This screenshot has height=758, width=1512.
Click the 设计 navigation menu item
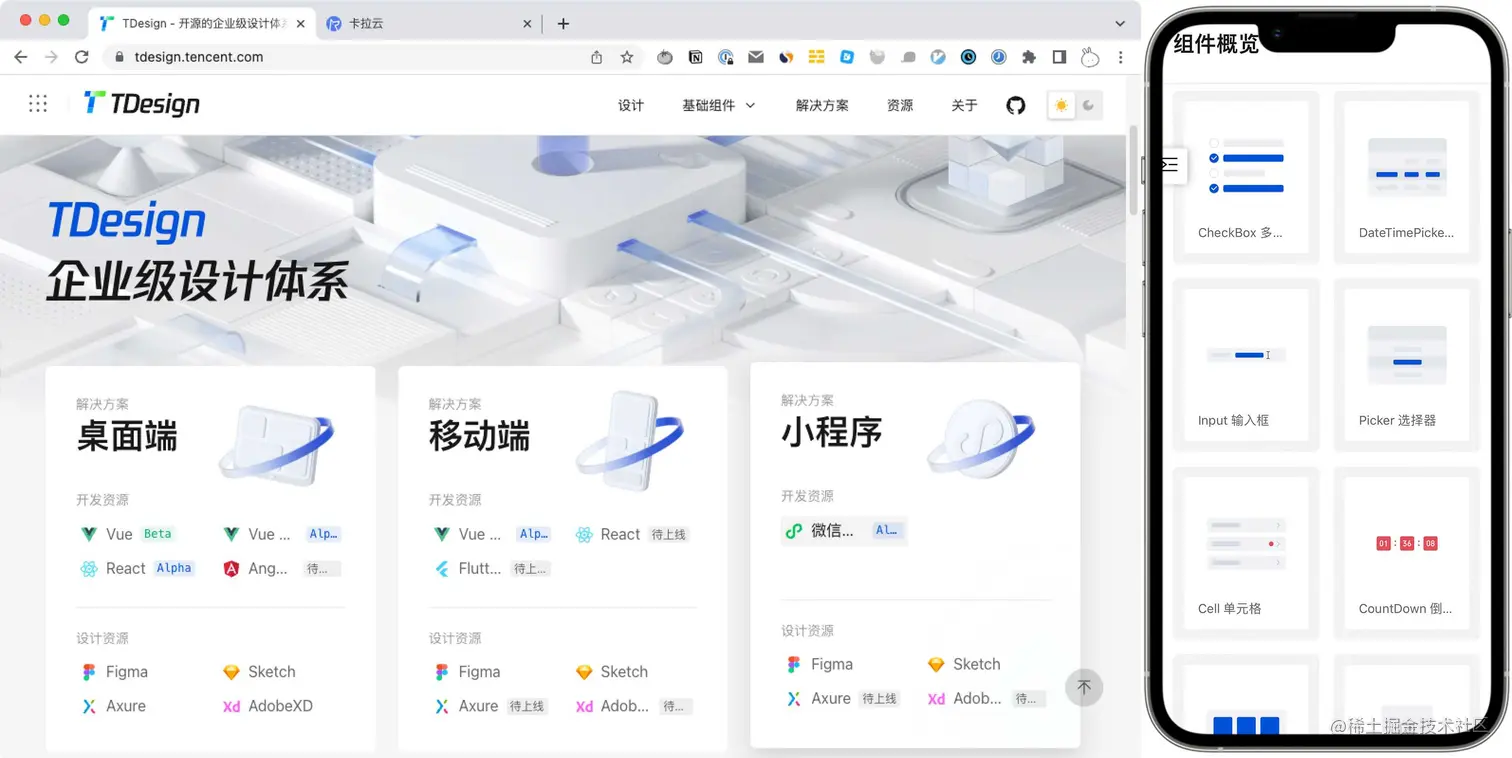coord(630,104)
